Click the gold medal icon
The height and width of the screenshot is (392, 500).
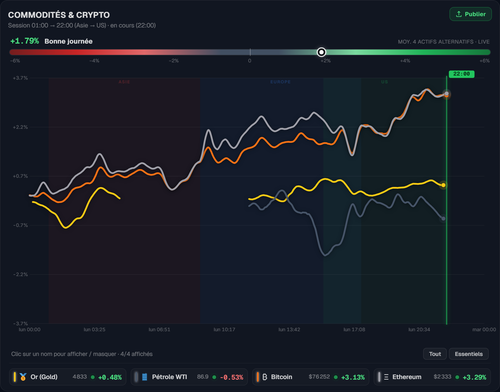point(23,377)
